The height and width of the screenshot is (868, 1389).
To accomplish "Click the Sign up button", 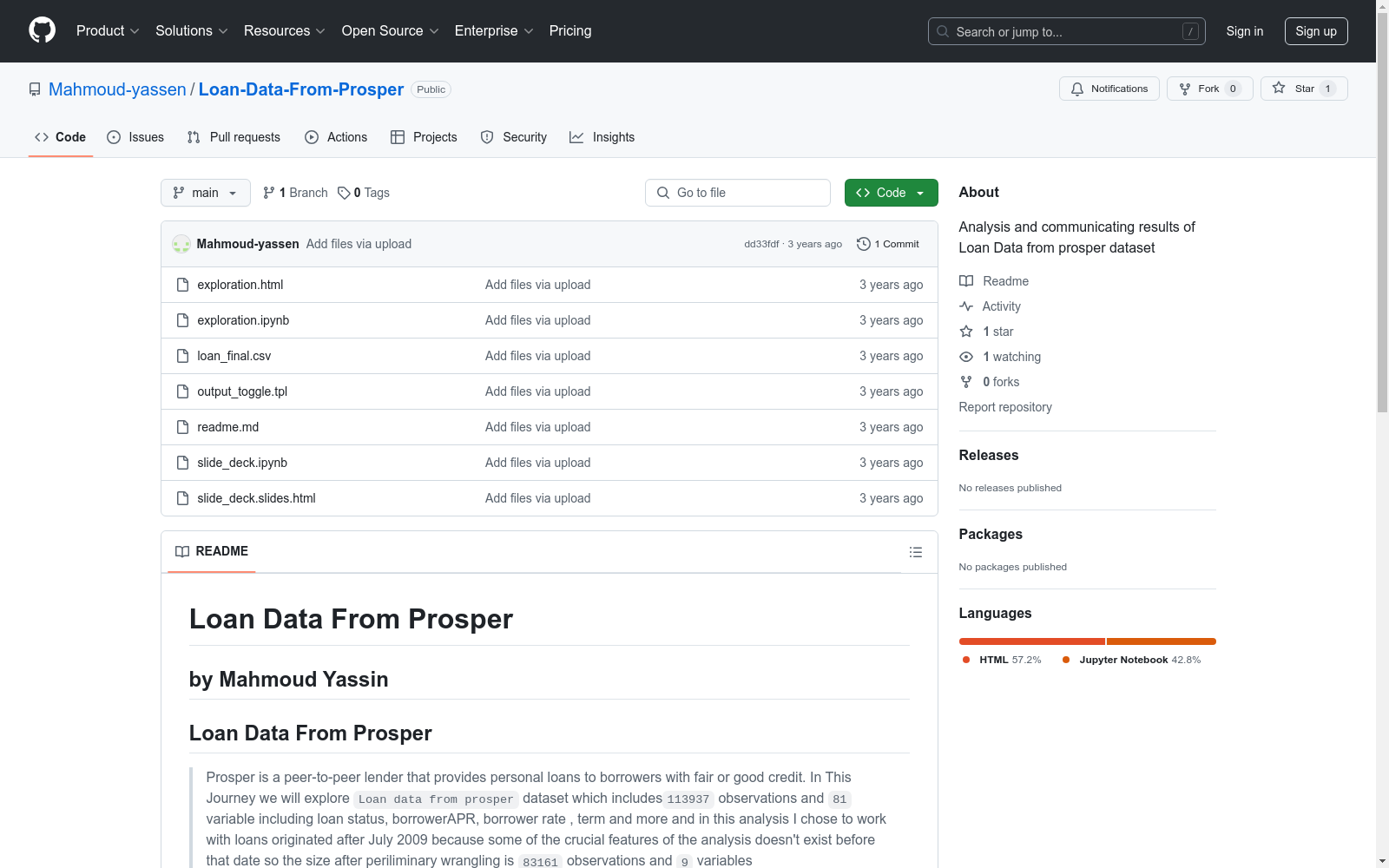I will point(1316,31).
